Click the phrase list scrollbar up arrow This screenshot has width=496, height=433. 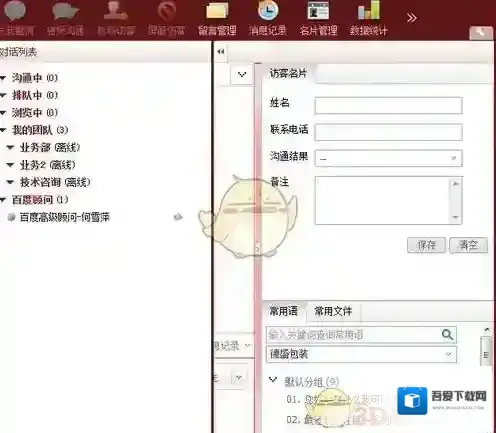(x=487, y=330)
